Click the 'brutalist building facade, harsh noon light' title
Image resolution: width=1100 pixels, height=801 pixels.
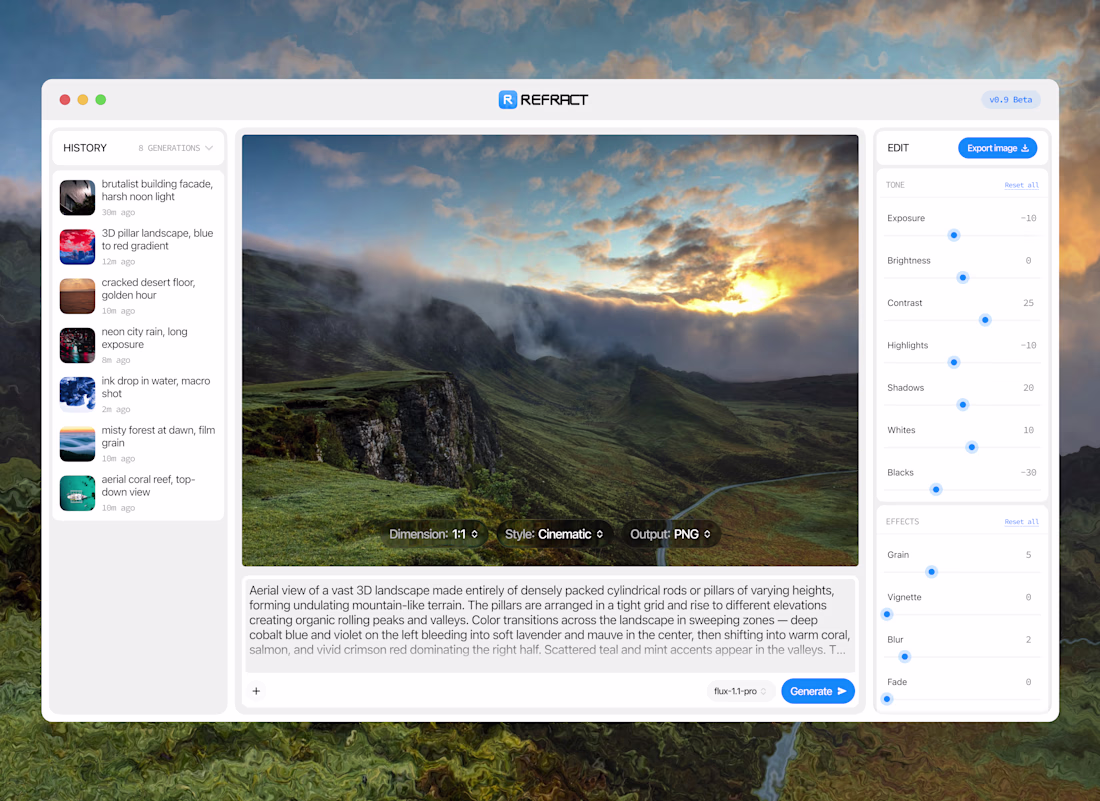pos(157,190)
